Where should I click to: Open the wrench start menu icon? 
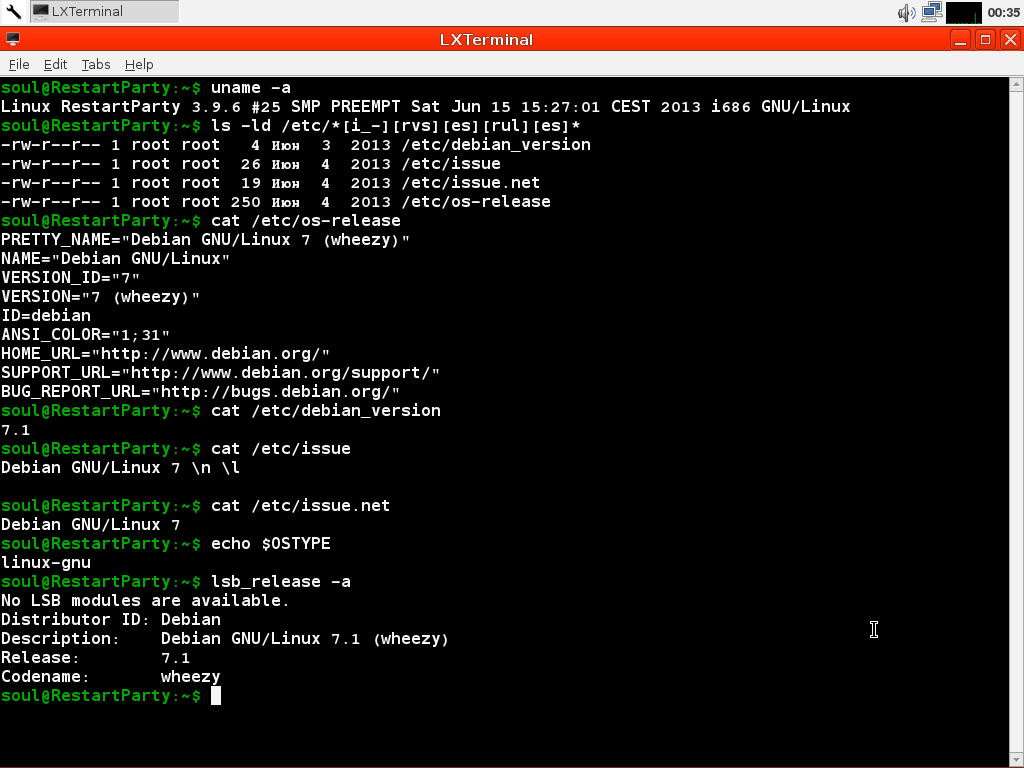(14, 12)
